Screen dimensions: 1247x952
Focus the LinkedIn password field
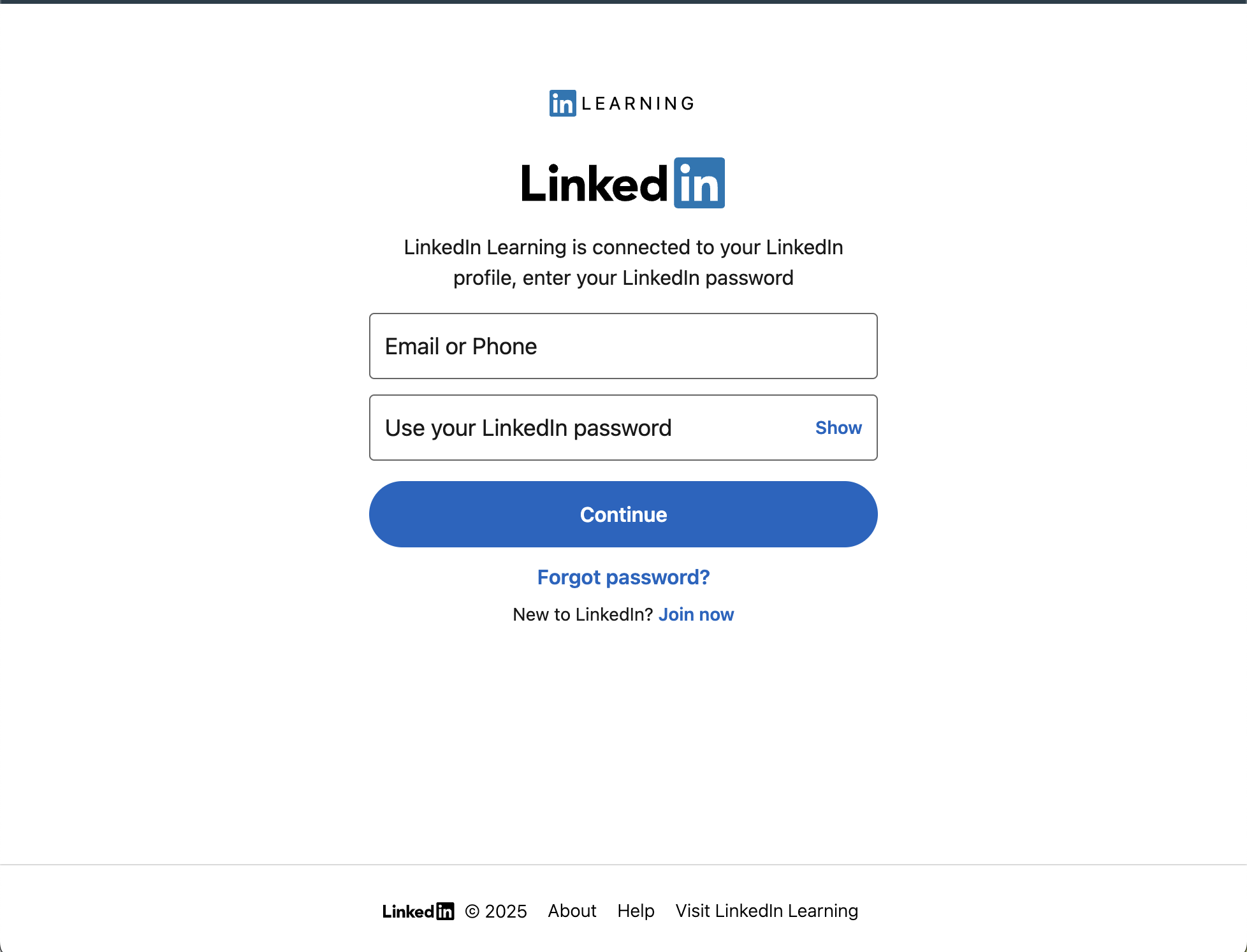pos(587,428)
